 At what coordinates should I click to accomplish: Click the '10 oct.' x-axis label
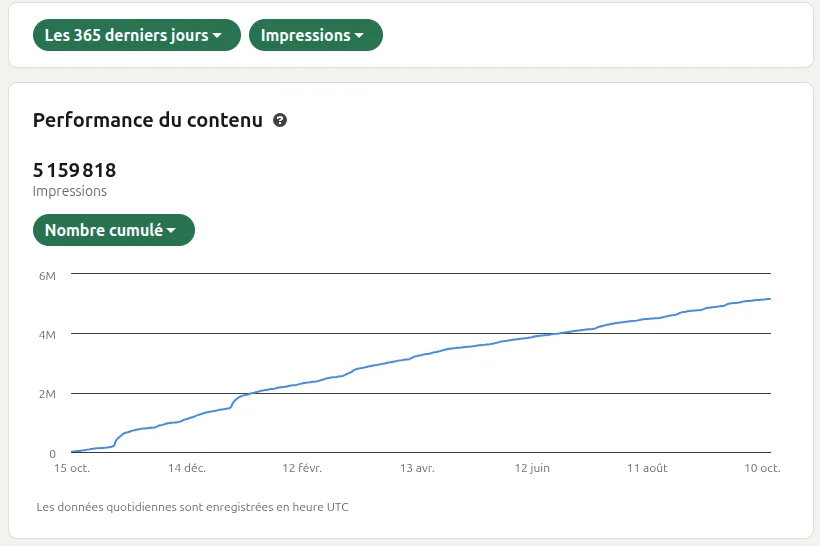(762, 468)
